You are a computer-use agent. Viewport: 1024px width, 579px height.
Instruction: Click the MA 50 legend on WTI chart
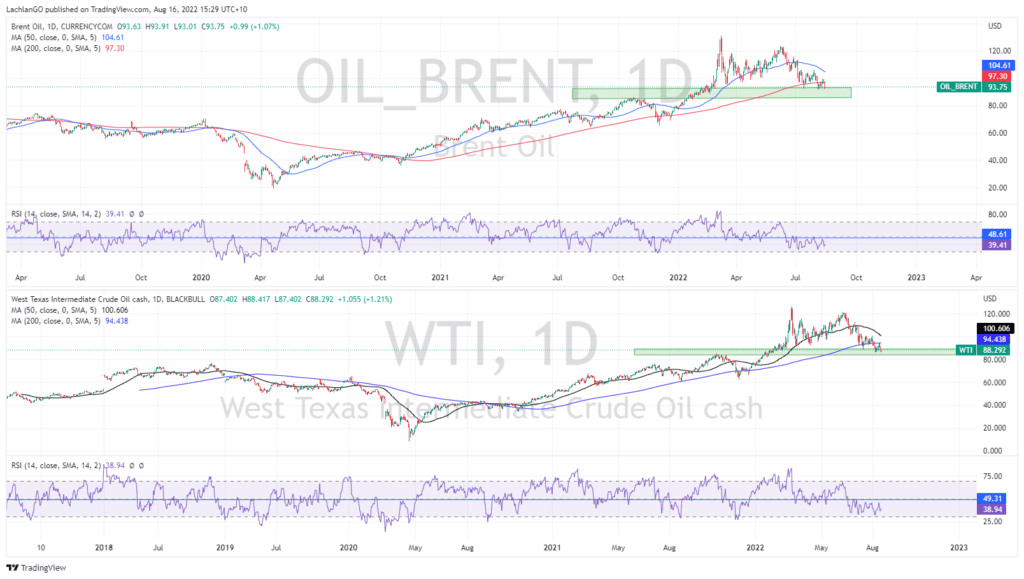(62, 310)
